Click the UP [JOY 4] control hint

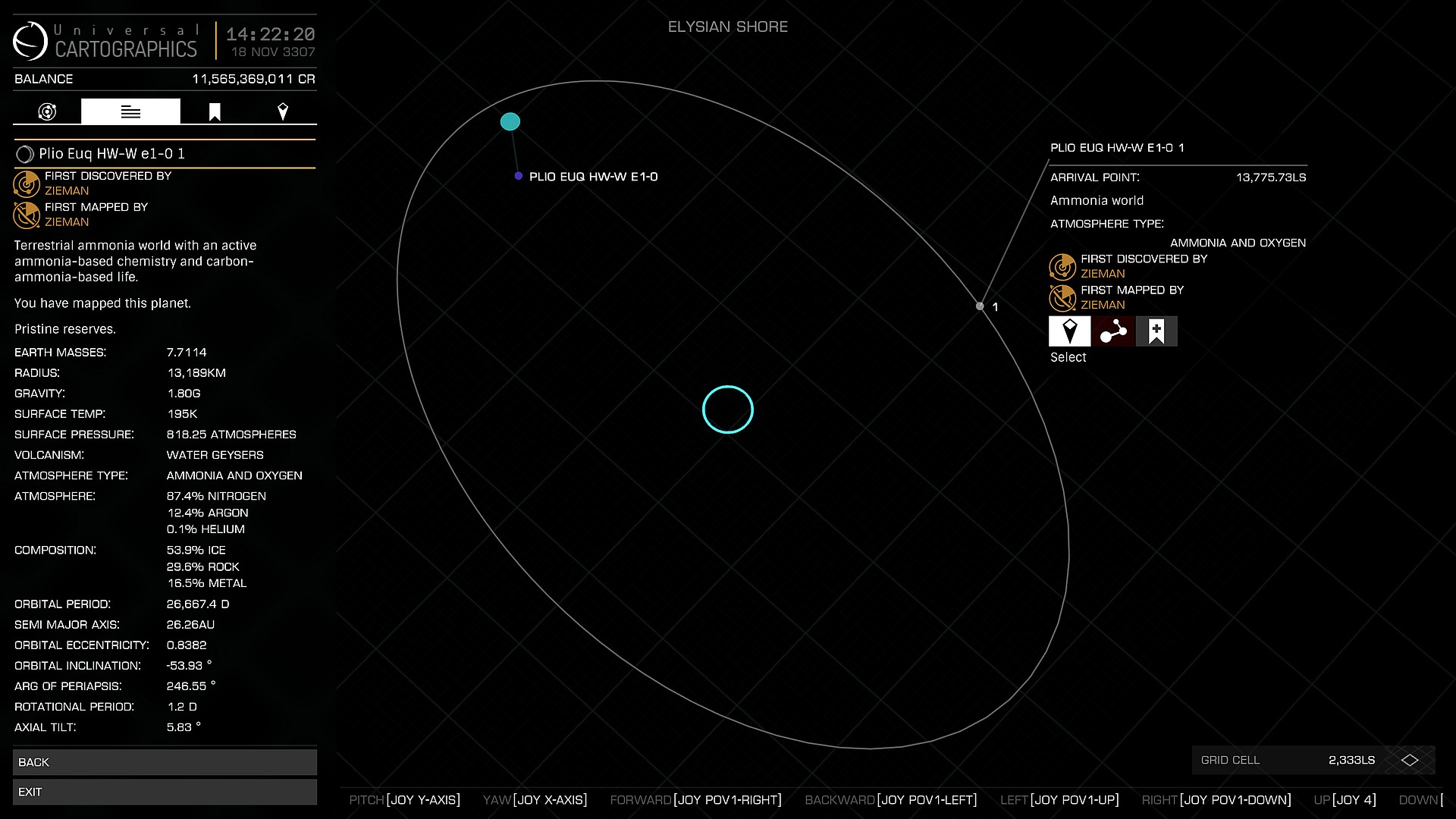point(1345,800)
